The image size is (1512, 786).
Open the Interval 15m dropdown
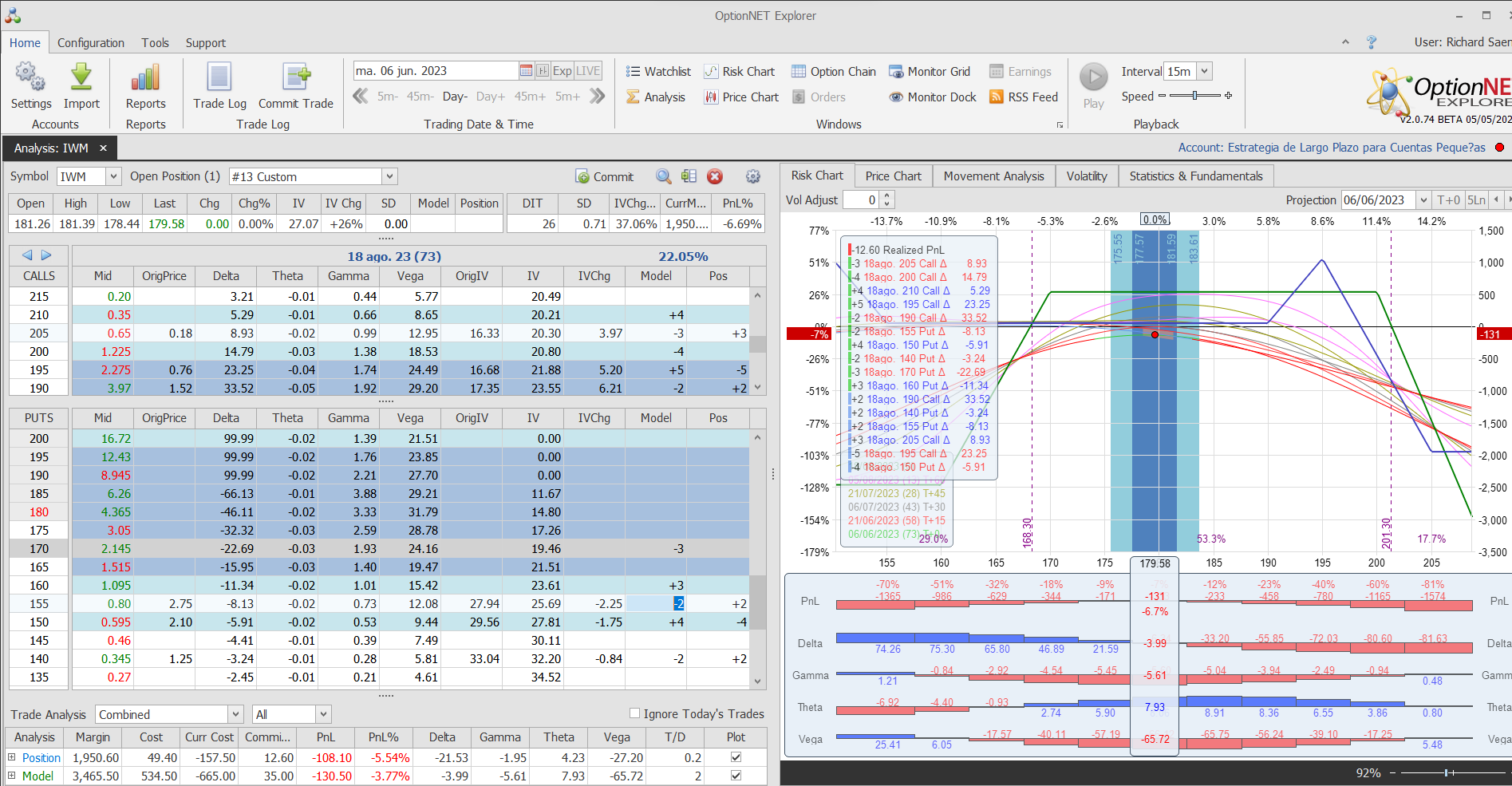coord(1204,72)
